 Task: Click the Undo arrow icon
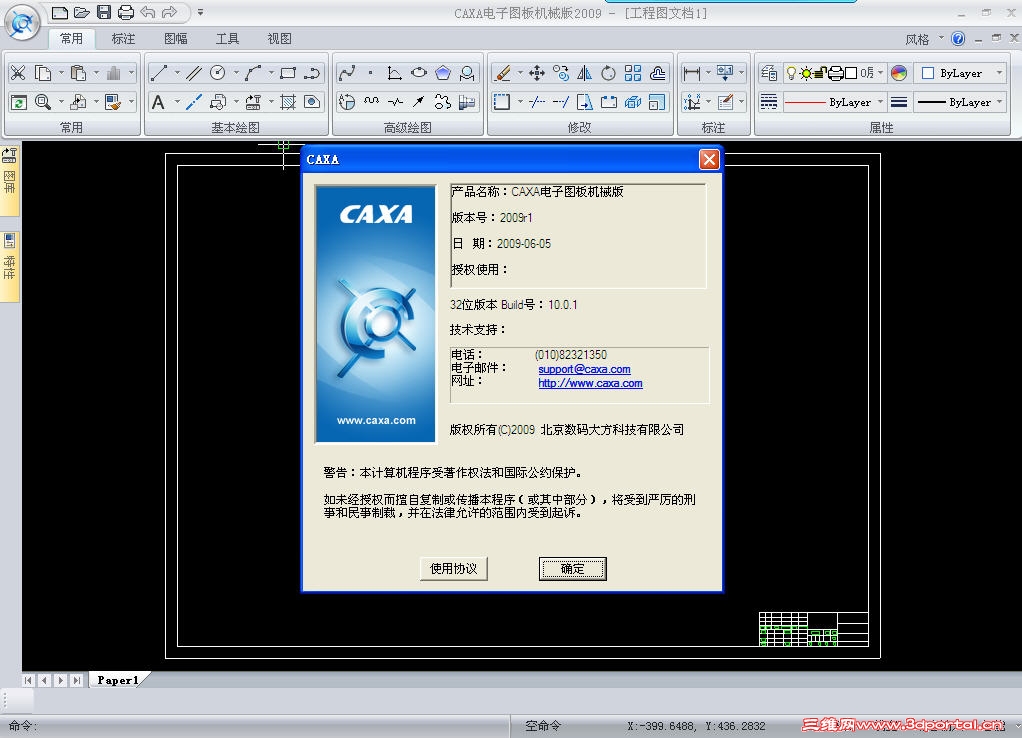[x=148, y=12]
